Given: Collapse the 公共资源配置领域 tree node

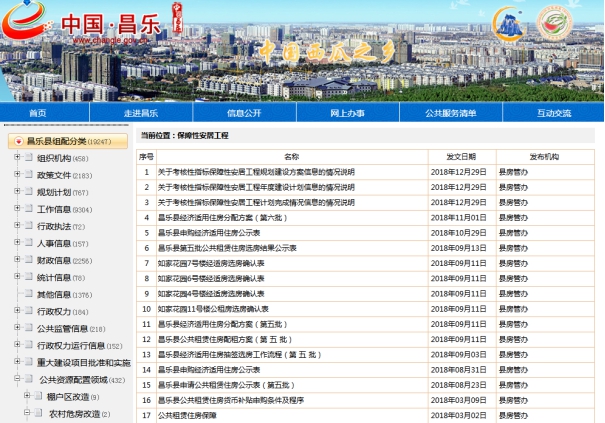Looking at the screenshot, I should (x=17, y=379).
